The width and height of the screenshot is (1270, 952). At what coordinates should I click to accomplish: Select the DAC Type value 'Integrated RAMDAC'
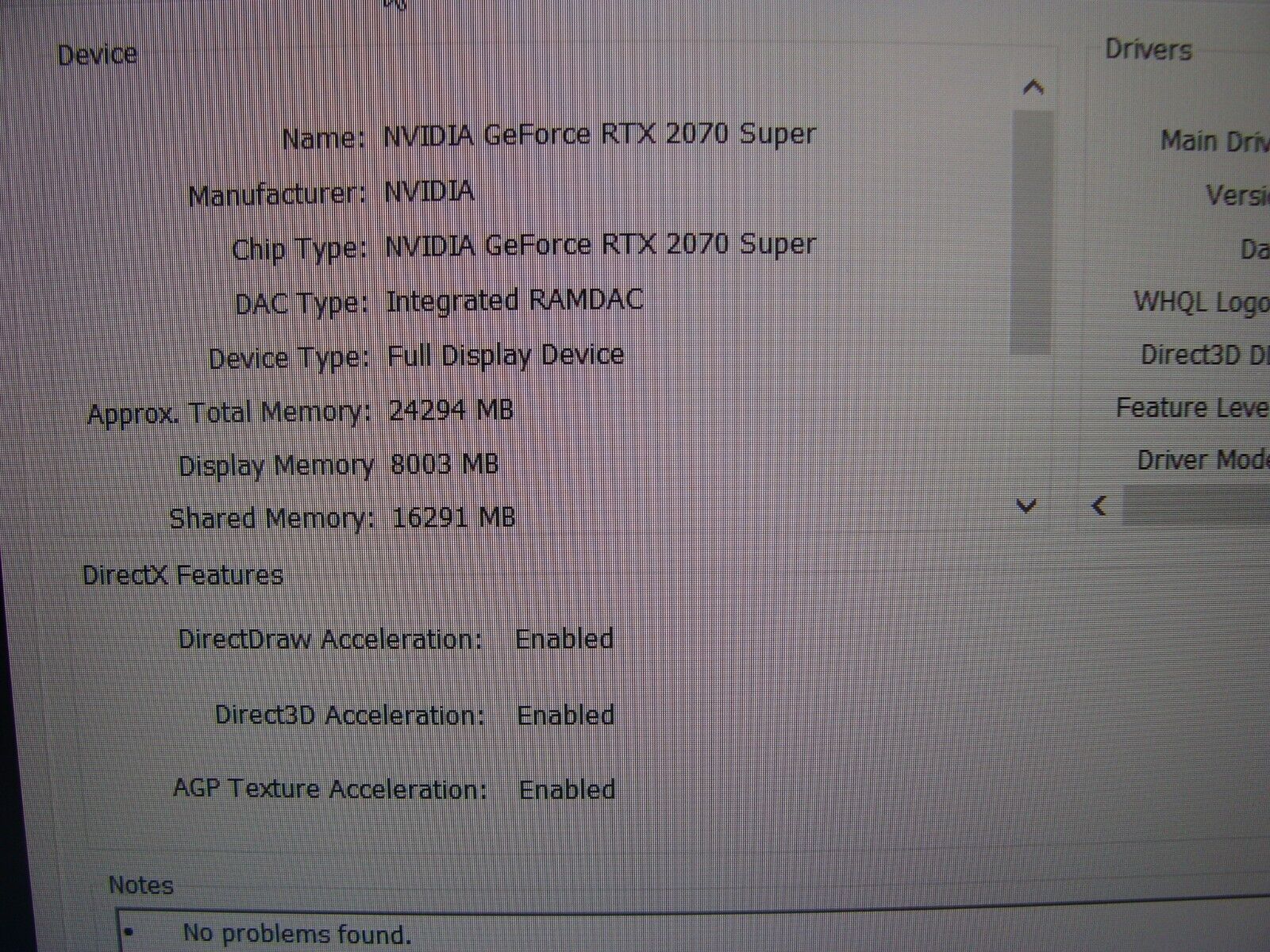coord(514,301)
